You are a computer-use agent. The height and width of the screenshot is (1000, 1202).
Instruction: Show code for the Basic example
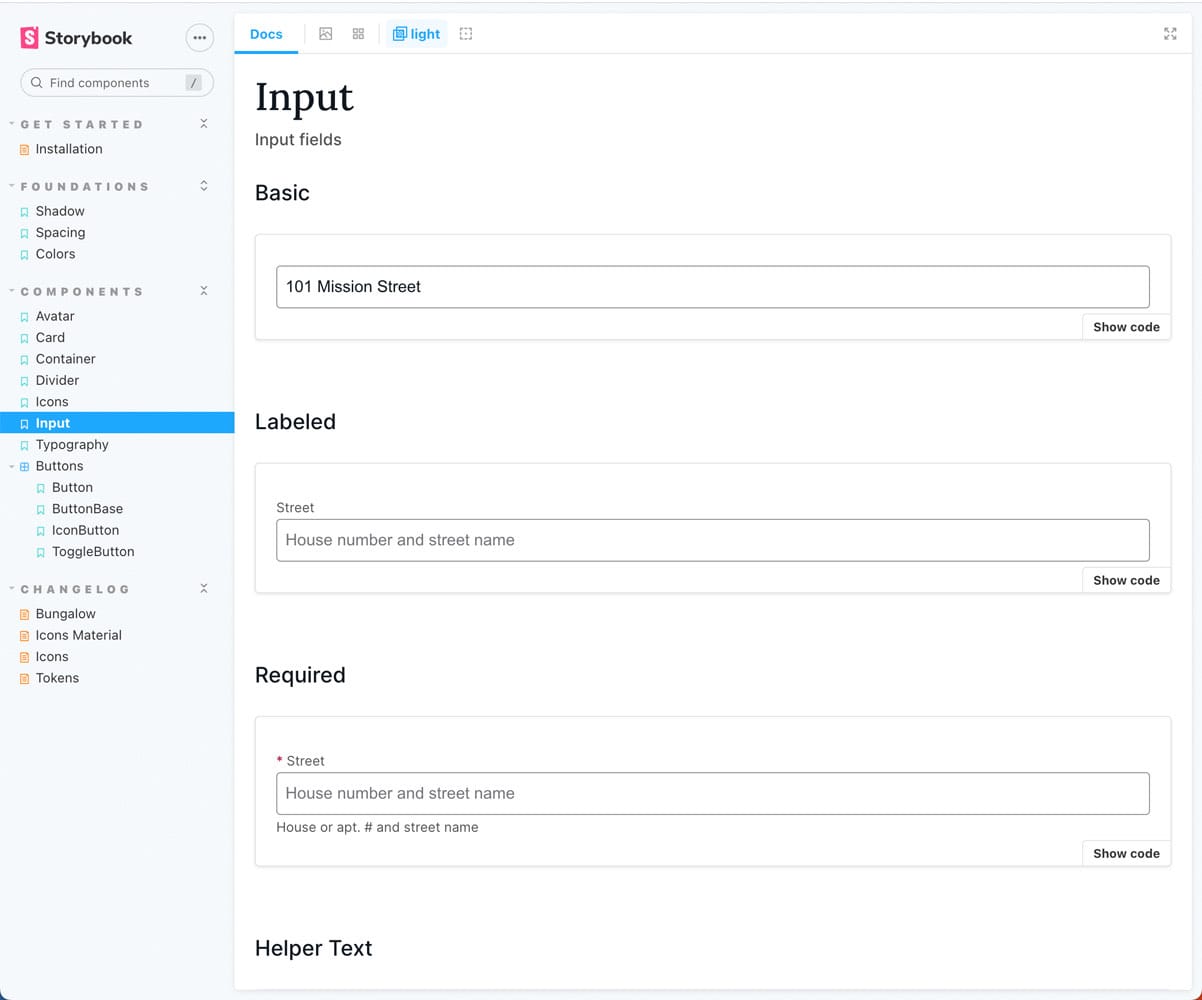click(x=1126, y=327)
